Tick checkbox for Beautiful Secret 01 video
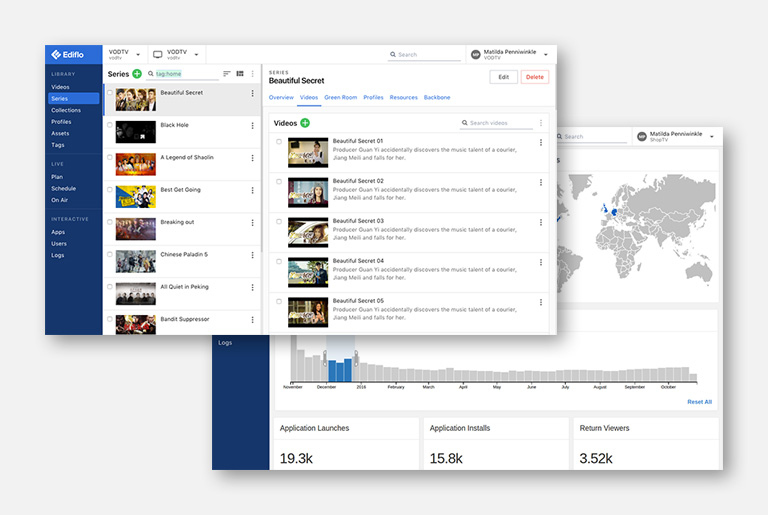 pyautogui.click(x=279, y=142)
